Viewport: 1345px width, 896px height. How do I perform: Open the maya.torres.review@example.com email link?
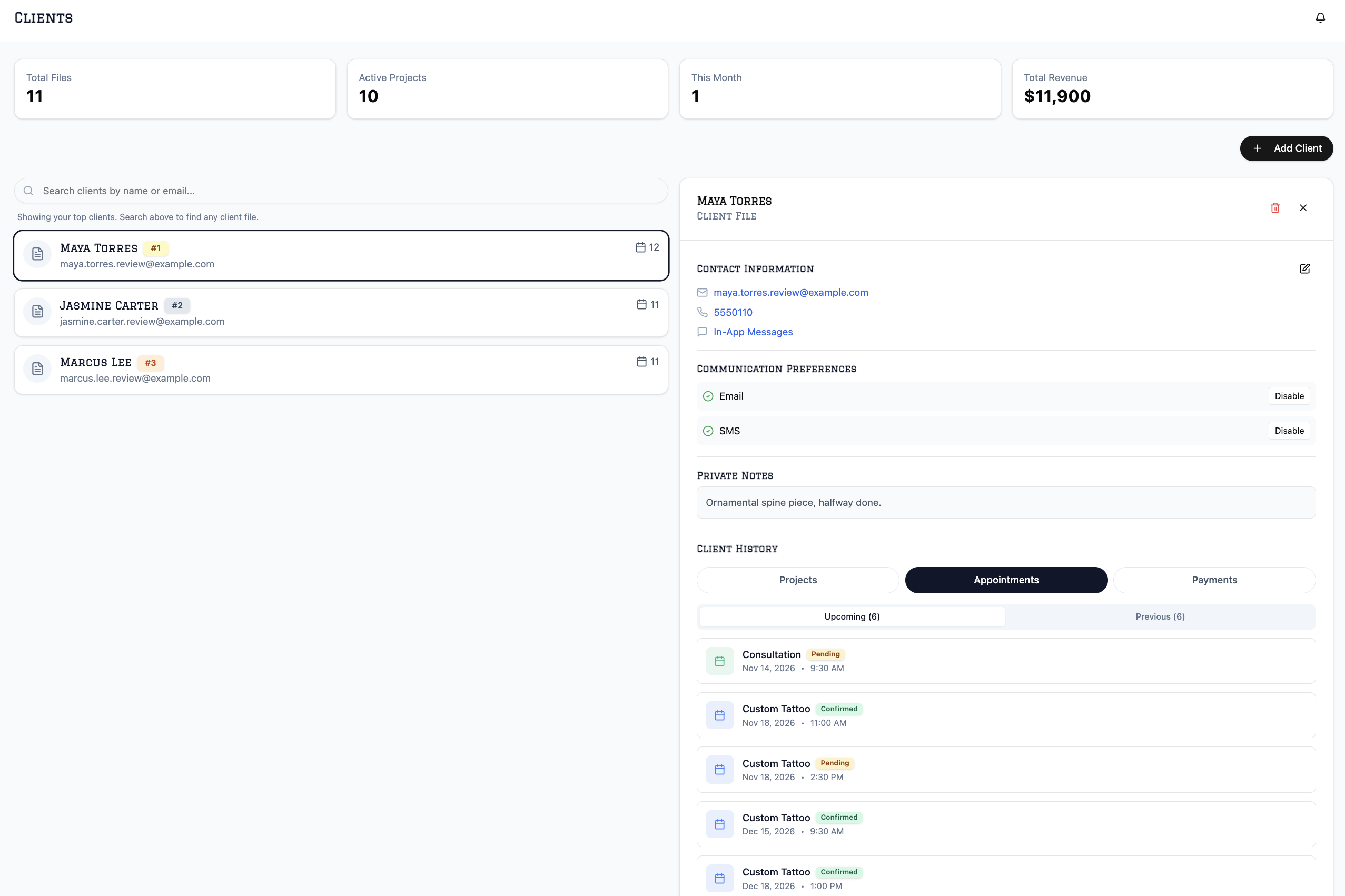(790, 293)
